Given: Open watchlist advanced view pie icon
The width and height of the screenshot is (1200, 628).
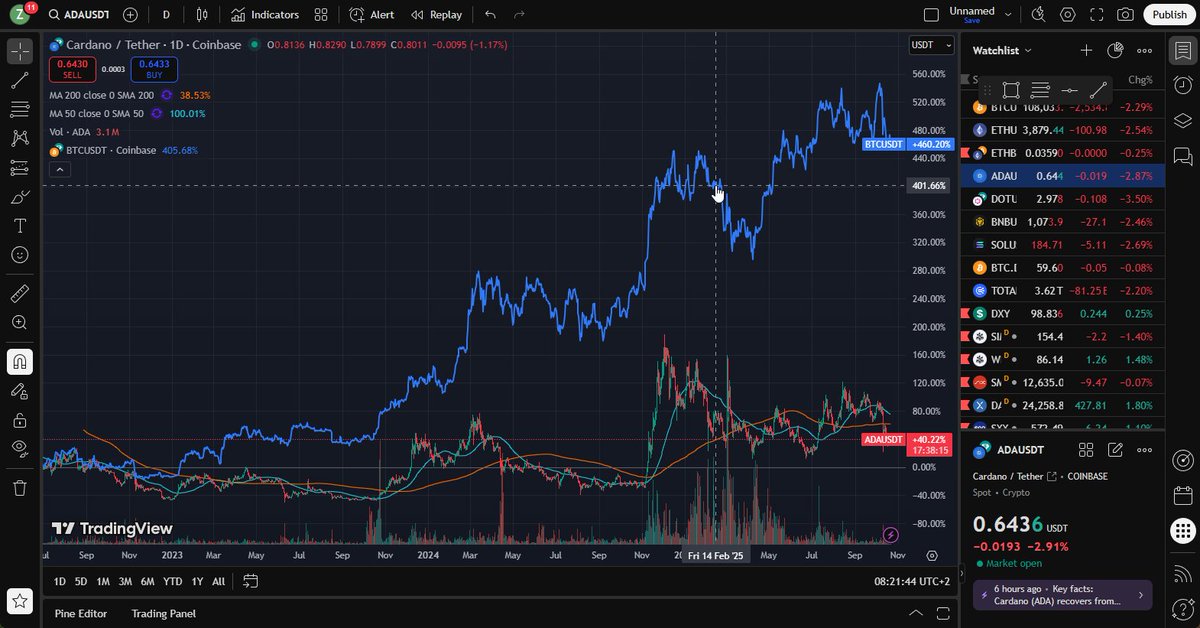Looking at the screenshot, I should click(x=1116, y=50).
